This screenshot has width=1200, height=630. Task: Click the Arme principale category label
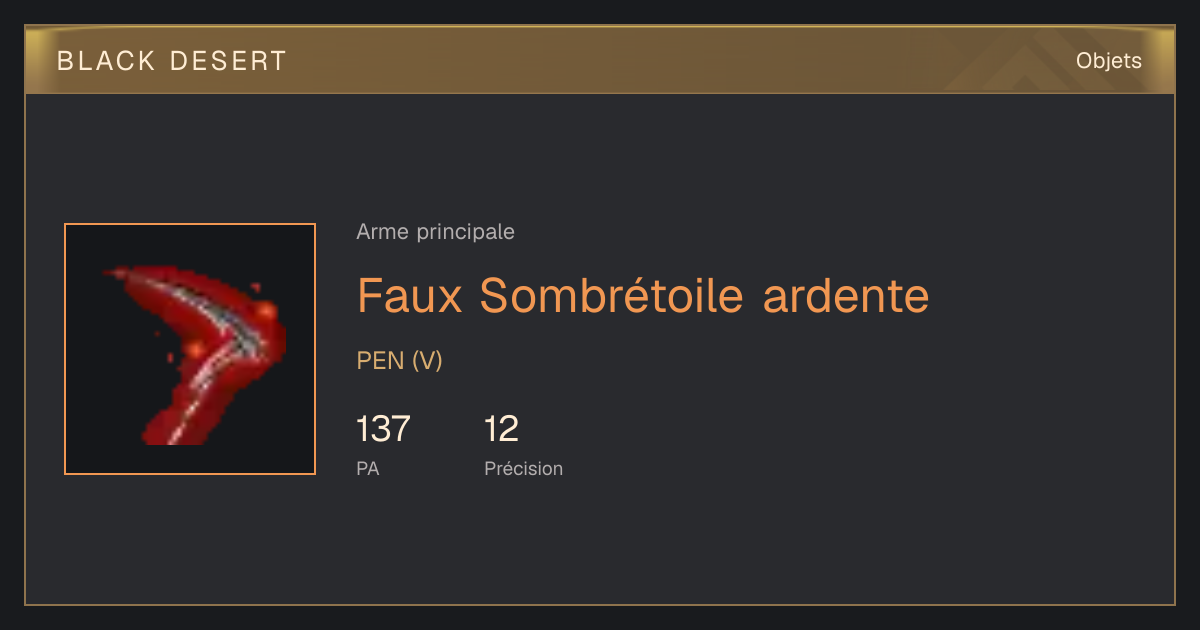pyautogui.click(x=436, y=232)
